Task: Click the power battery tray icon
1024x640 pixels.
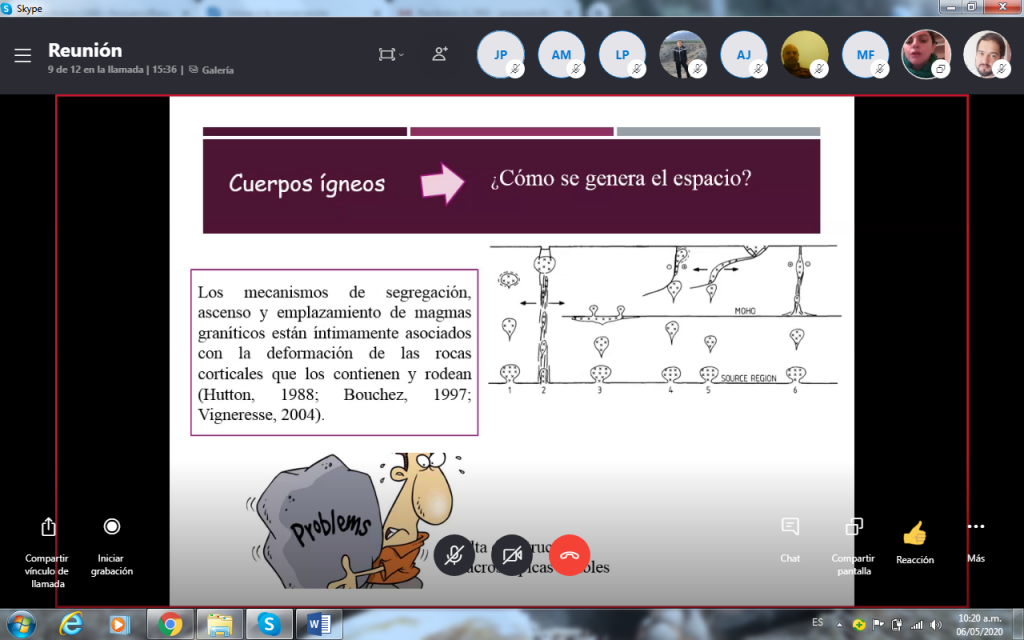Action: point(897,624)
